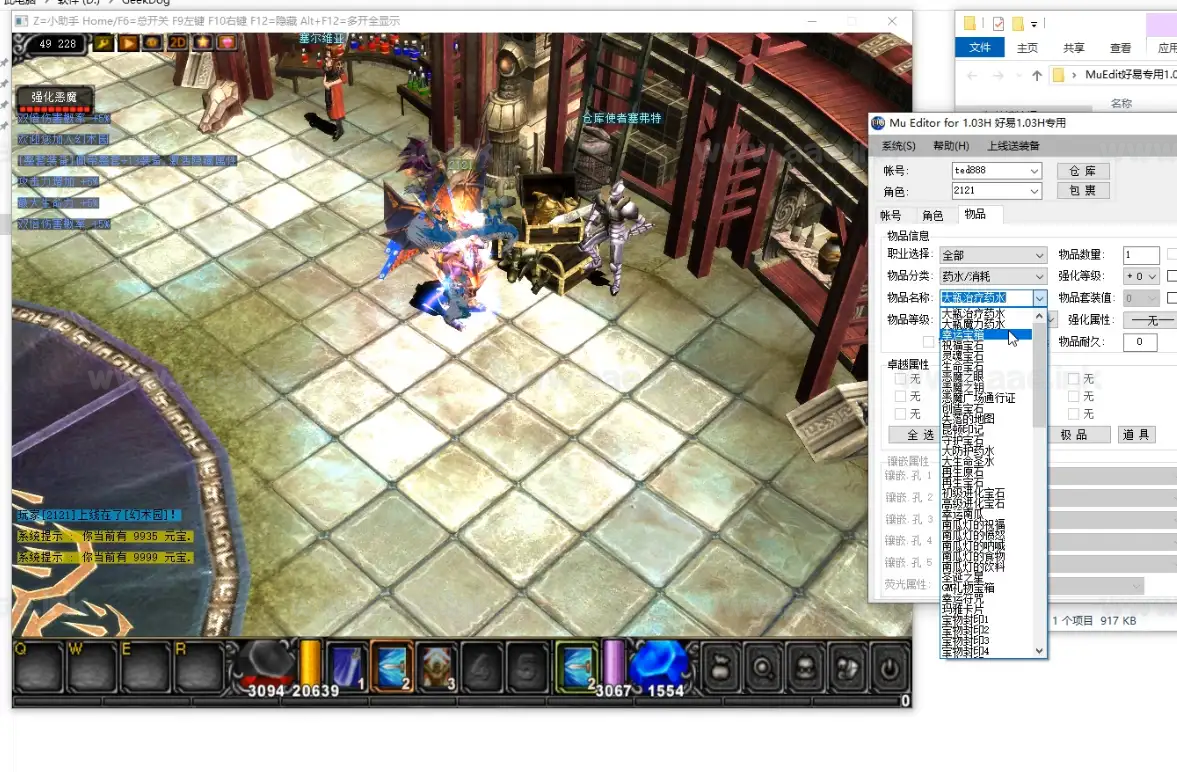1177x772 pixels.
Task: Open the 文件 tab in Explorer
Action: (980, 47)
